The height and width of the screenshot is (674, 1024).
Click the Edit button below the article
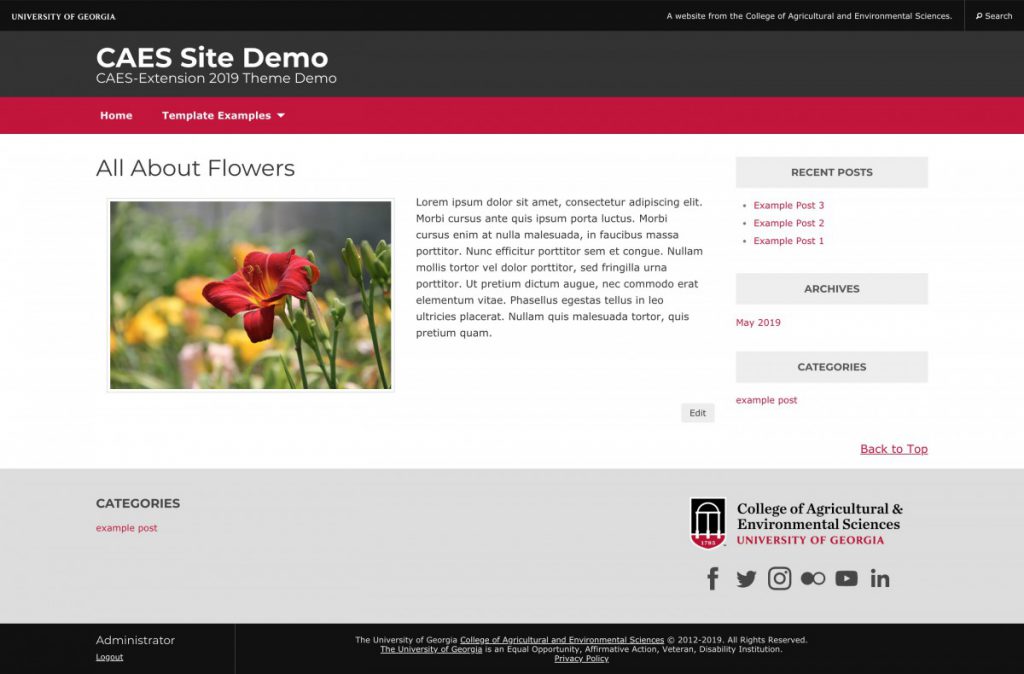(x=697, y=413)
